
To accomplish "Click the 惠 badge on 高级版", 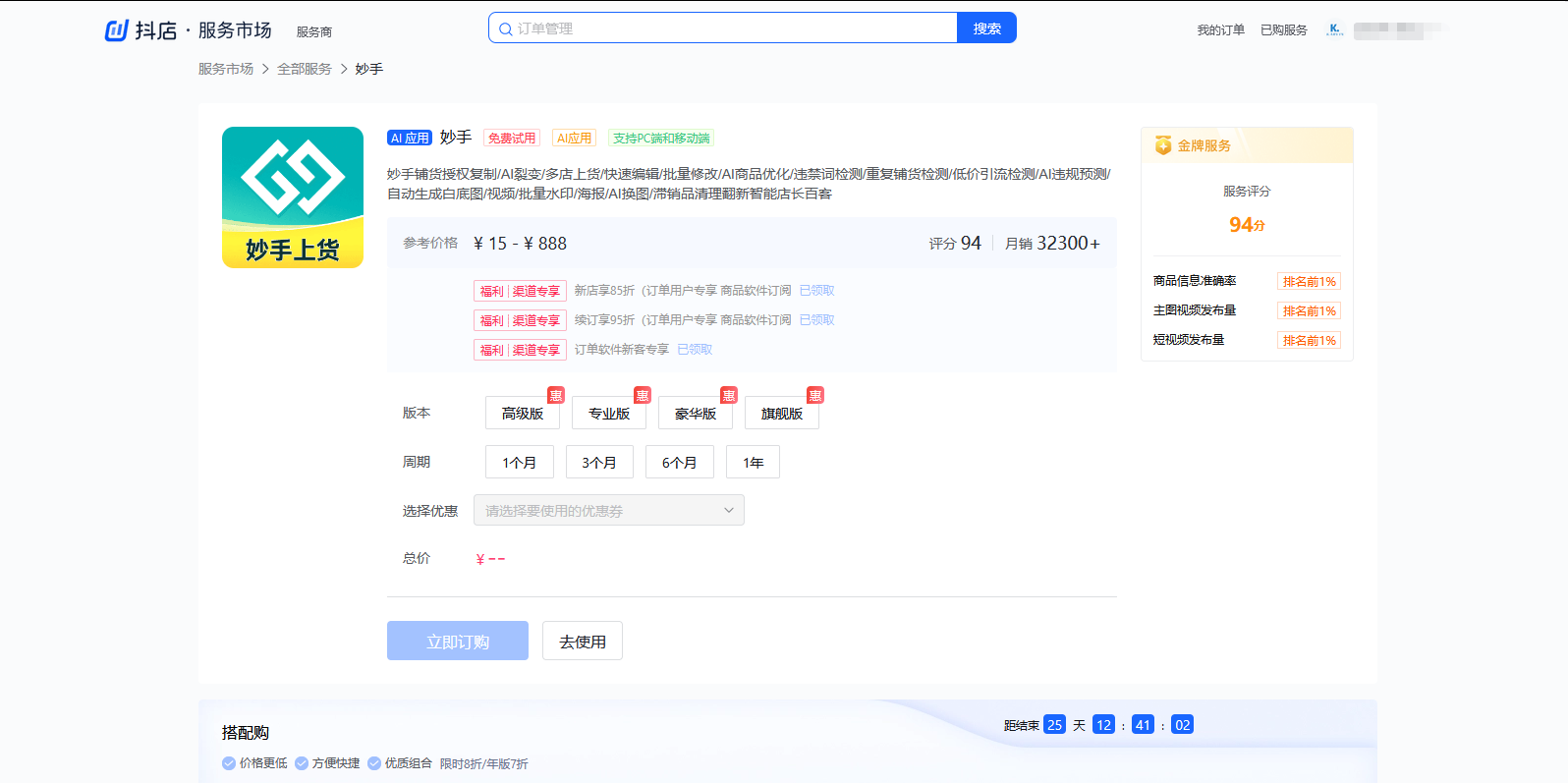I will [556, 395].
